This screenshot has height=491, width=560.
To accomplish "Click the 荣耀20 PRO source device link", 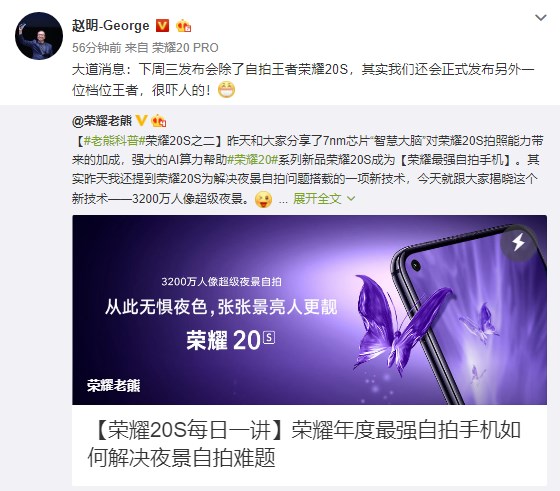I will point(185,47).
